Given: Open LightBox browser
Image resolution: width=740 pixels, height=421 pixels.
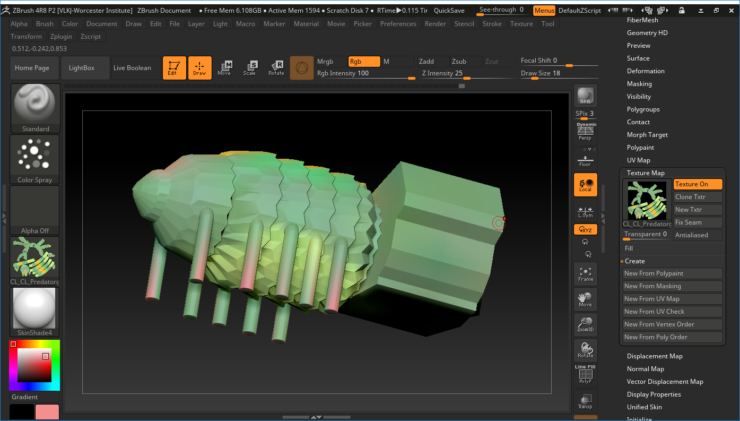Looking at the screenshot, I should 83,68.
